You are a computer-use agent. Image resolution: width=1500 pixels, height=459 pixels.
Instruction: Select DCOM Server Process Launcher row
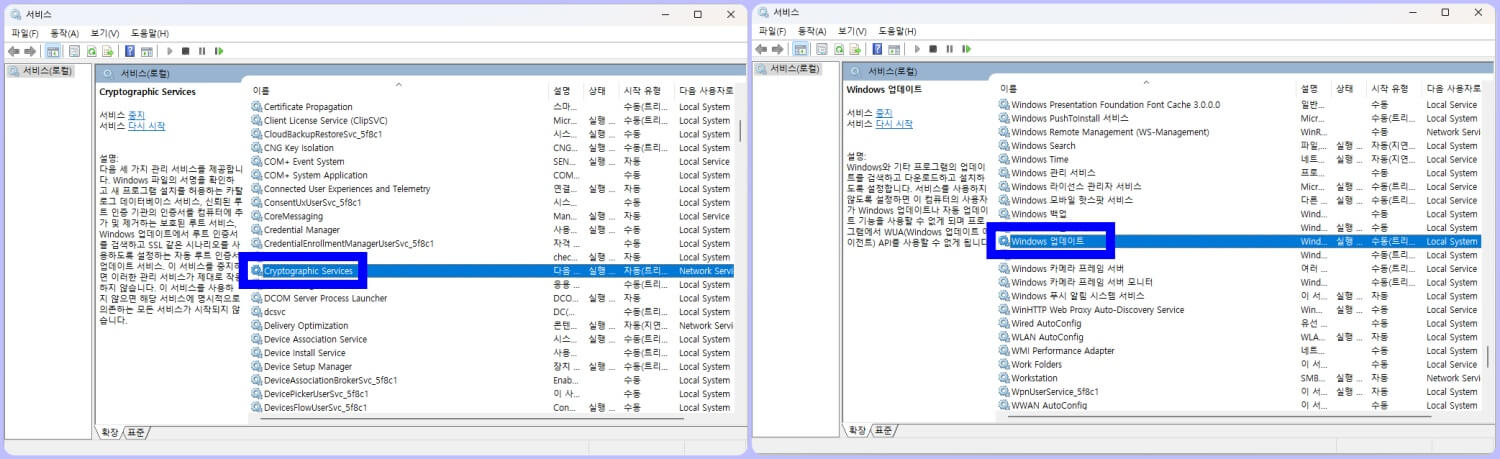tap(492, 298)
